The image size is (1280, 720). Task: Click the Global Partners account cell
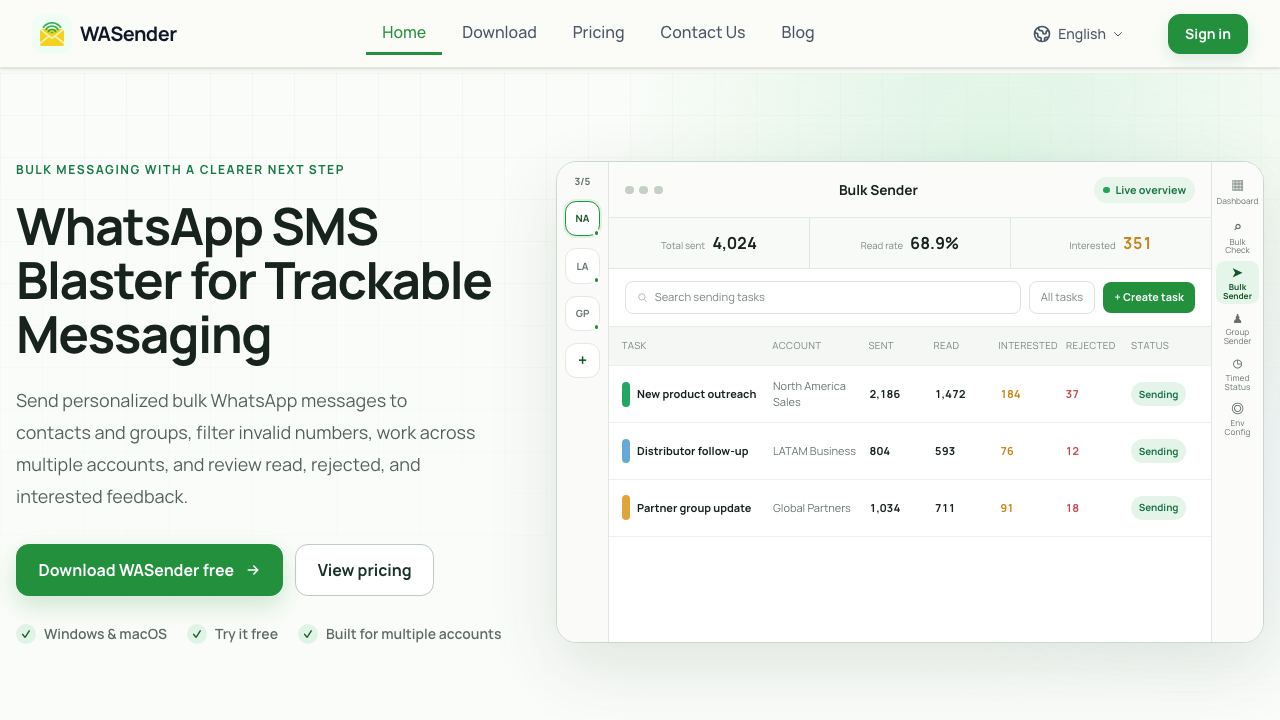point(811,508)
